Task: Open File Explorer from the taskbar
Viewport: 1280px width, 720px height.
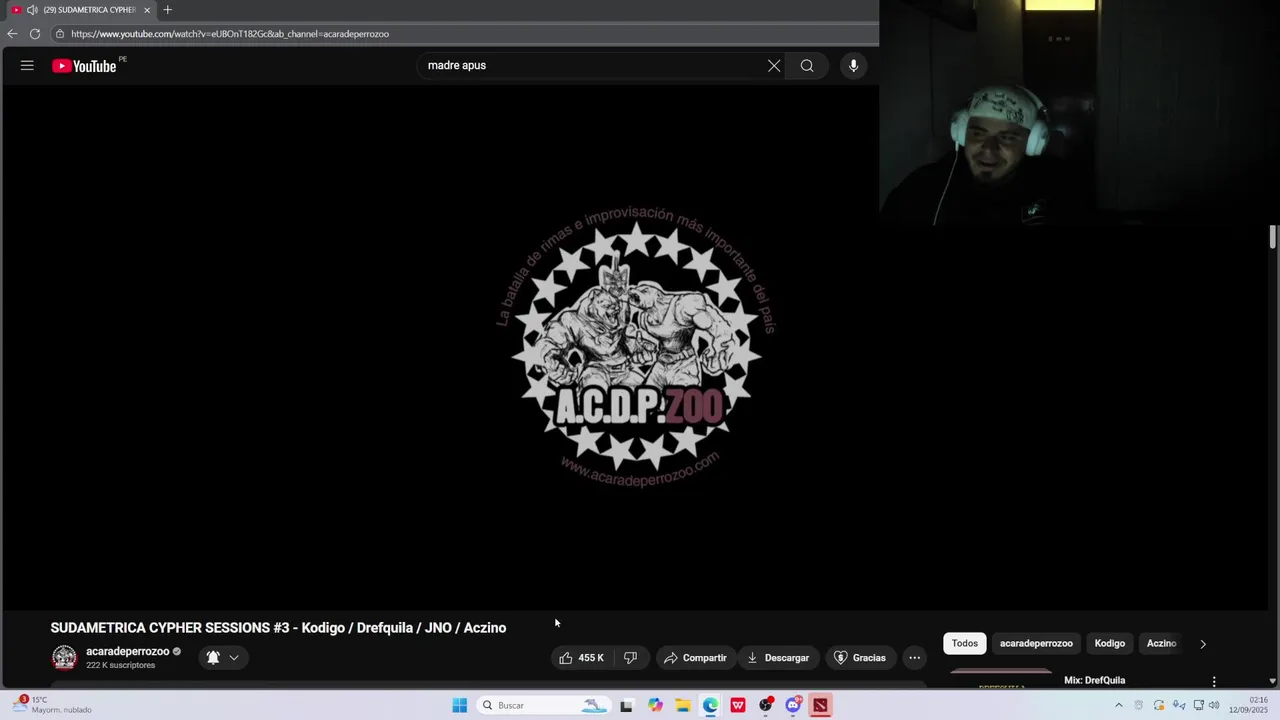Action: pos(683,706)
